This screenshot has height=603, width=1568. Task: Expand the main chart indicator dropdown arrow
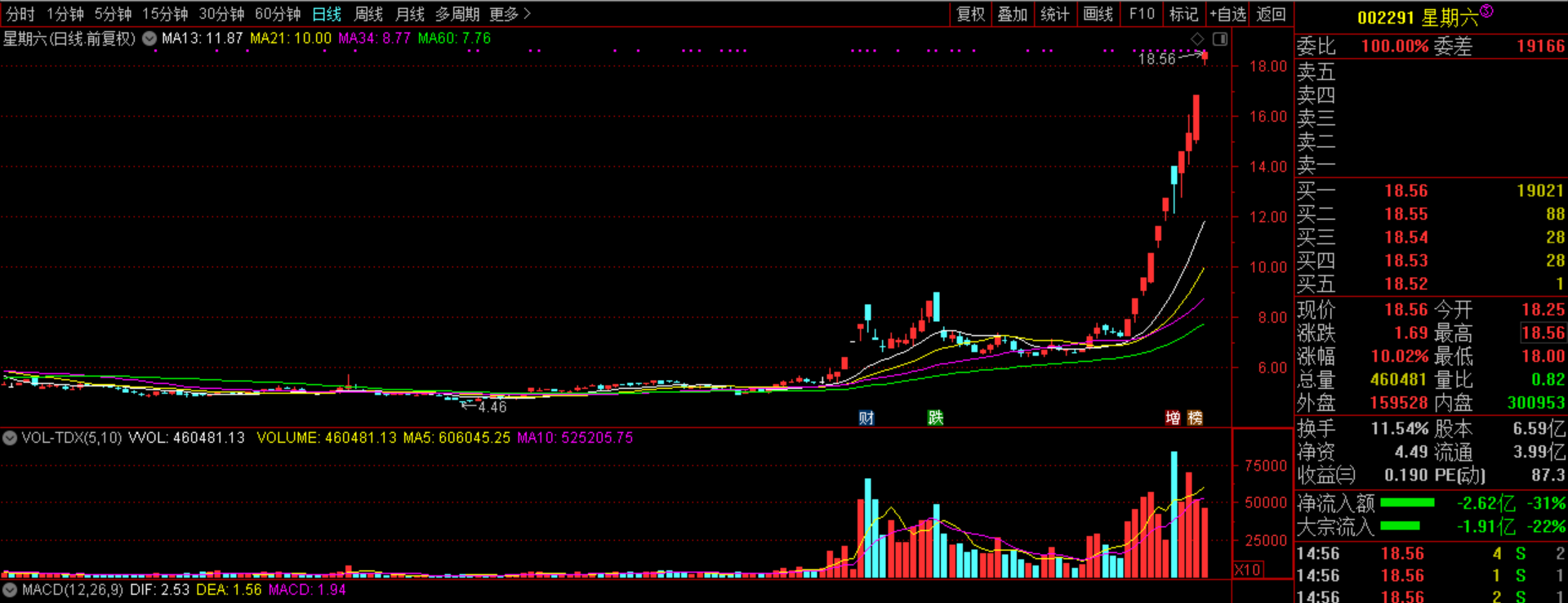pos(149,38)
